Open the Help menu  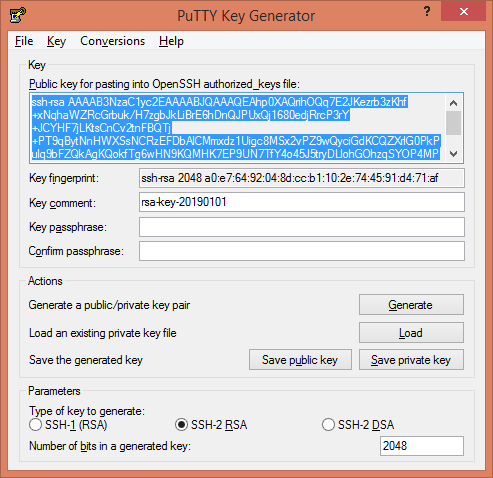pos(171,41)
